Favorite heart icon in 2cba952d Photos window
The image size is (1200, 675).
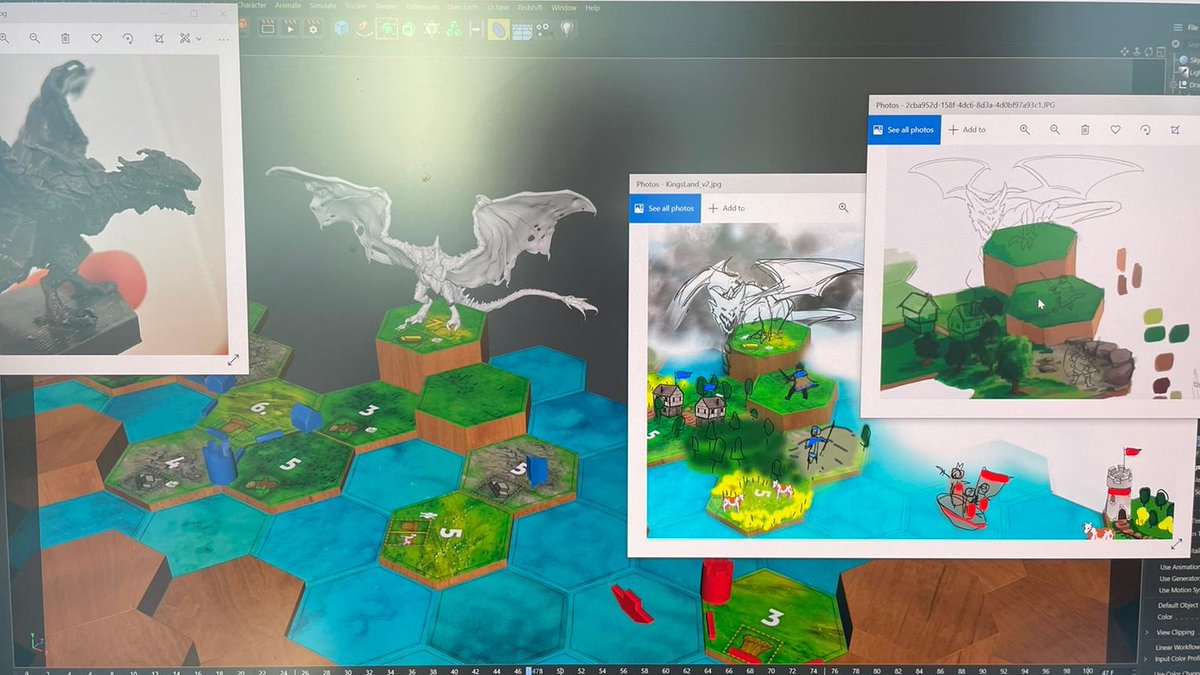[x=1115, y=129]
